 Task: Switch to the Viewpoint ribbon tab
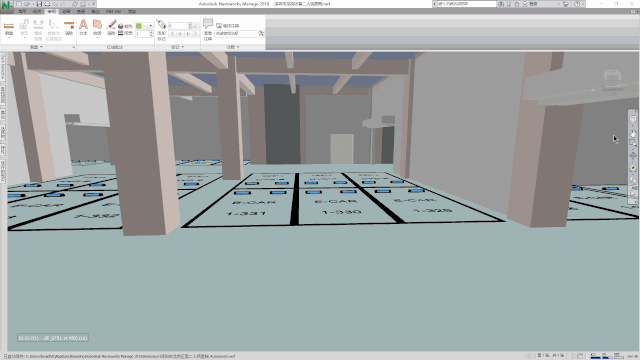point(37,11)
